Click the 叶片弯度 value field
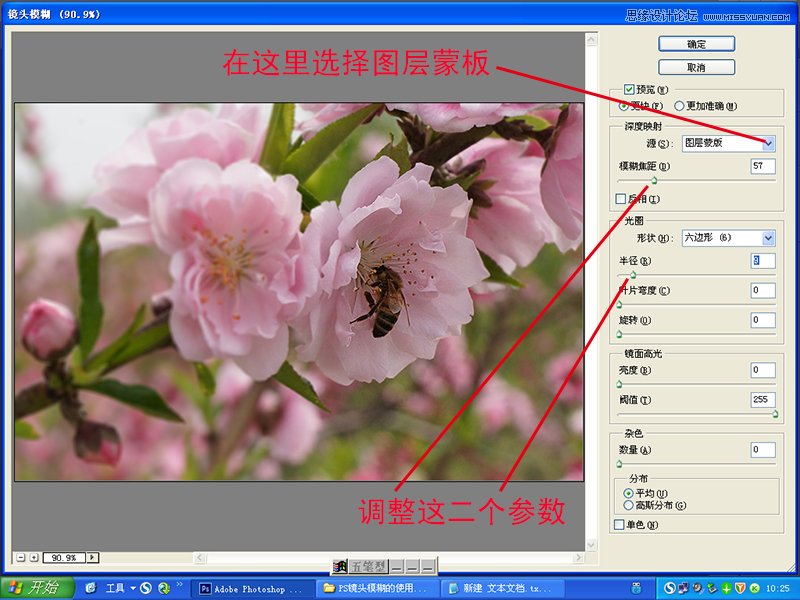800x600 pixels. pos(763,290)
